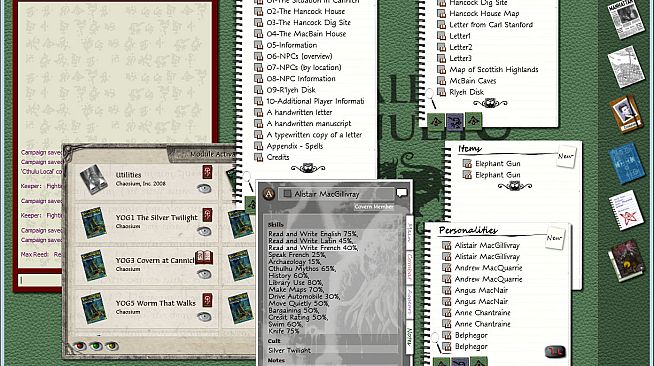Click the New button in the Items list

click(566, 156)
